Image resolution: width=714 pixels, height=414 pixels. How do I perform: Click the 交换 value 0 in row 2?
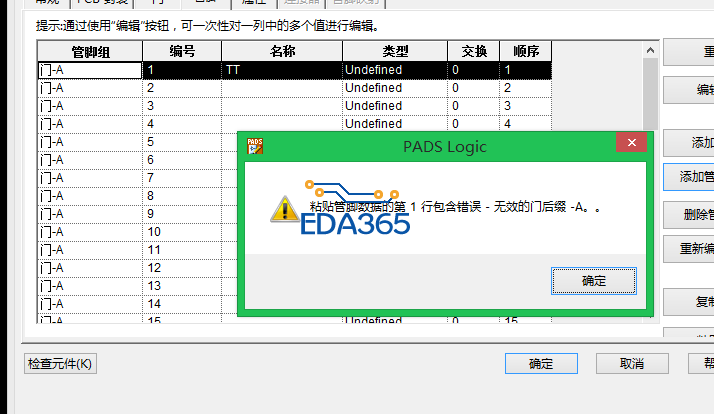[474, 88]
